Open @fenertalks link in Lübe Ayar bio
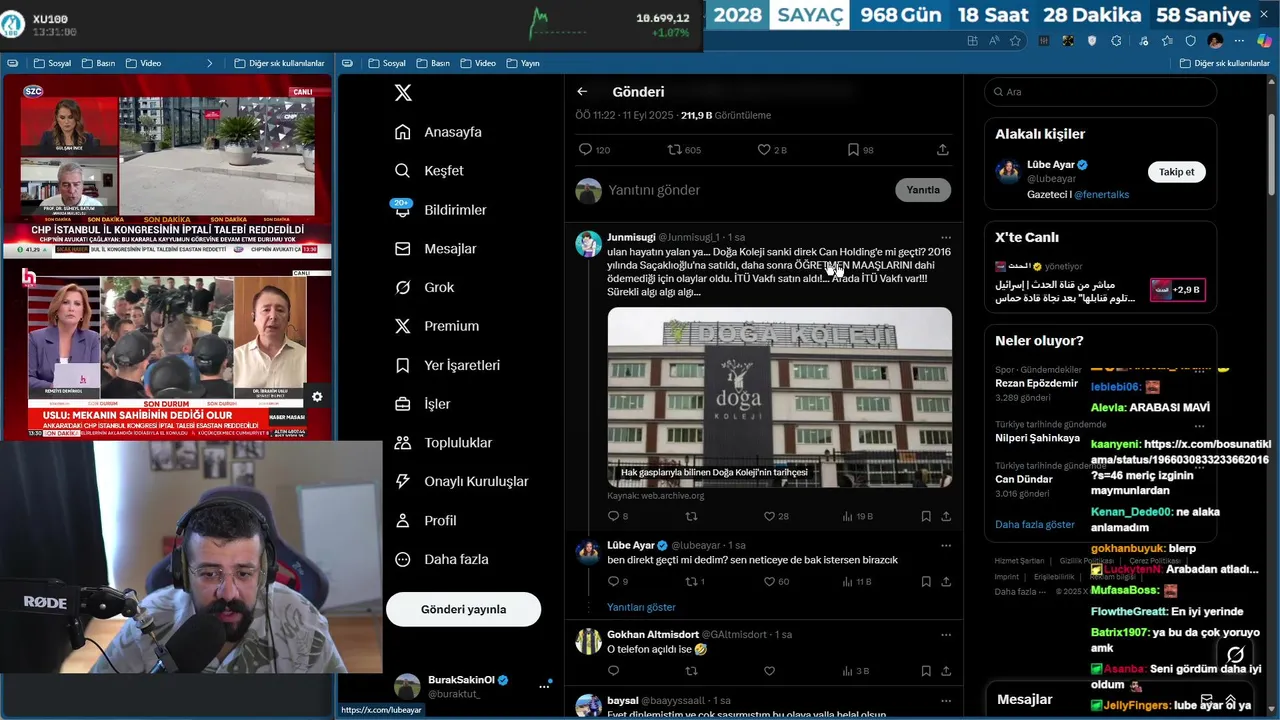The width and height of the screenshot is (1280, 720). point(1101,195)
